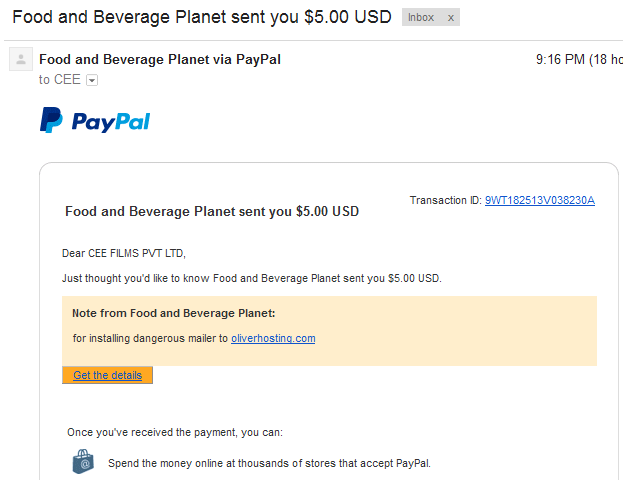Click the bold payment heading in email body
Viewport: 623px width, 480px height.
point(212,211)
